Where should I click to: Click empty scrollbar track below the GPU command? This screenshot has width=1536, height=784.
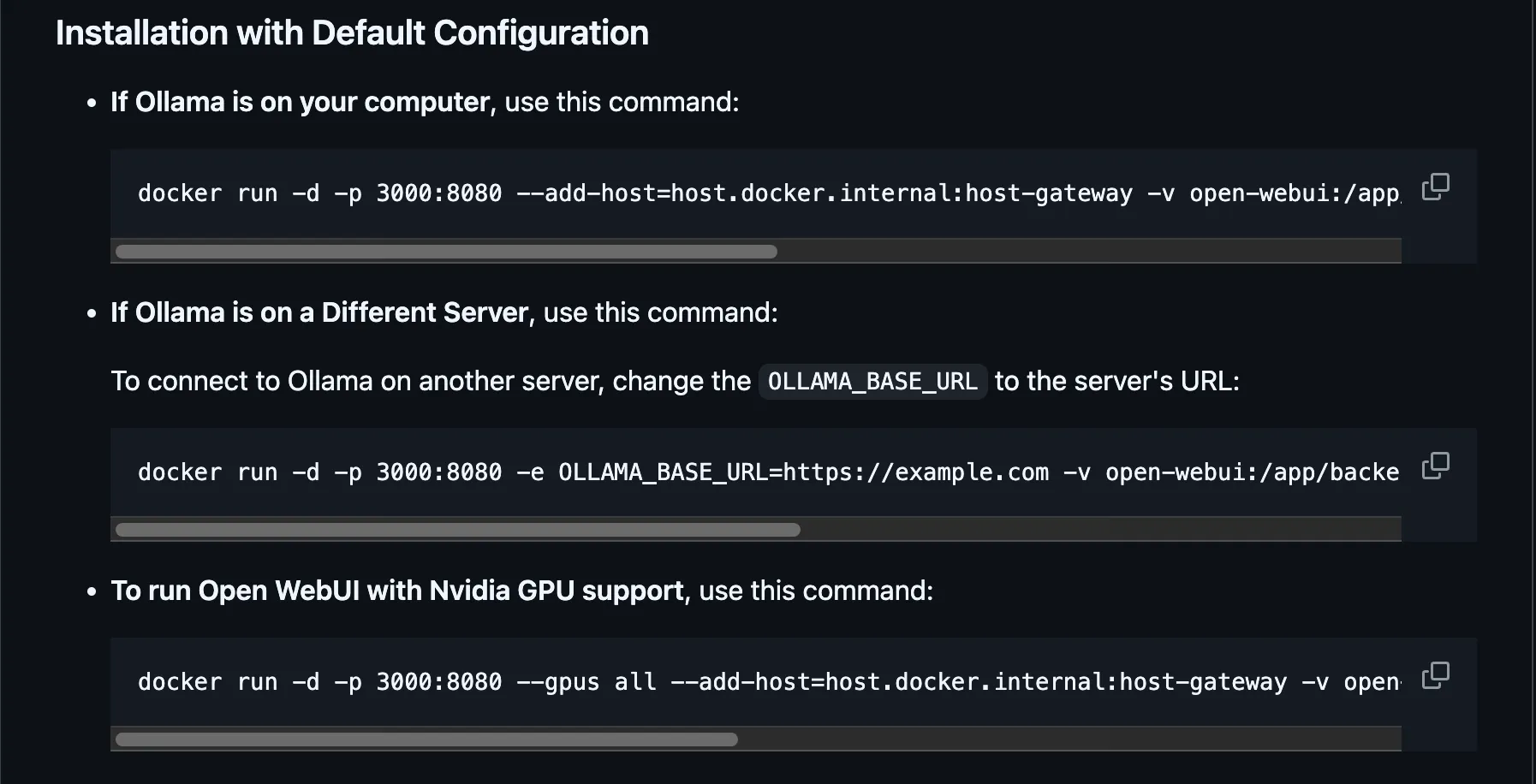pyautogui.click(x=1070, y=739)
